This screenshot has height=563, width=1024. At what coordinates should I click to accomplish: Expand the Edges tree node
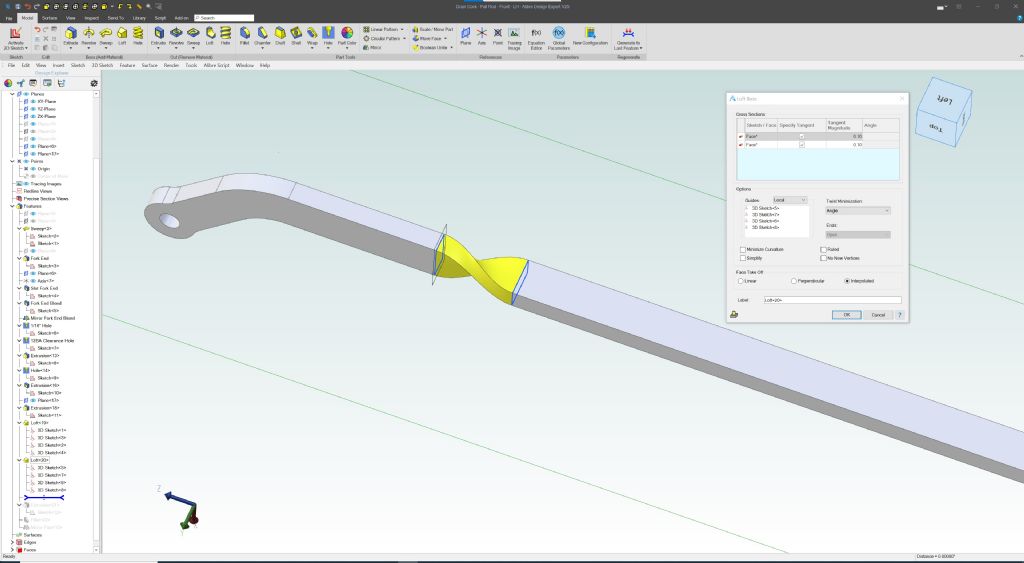(x=12, y=542)
